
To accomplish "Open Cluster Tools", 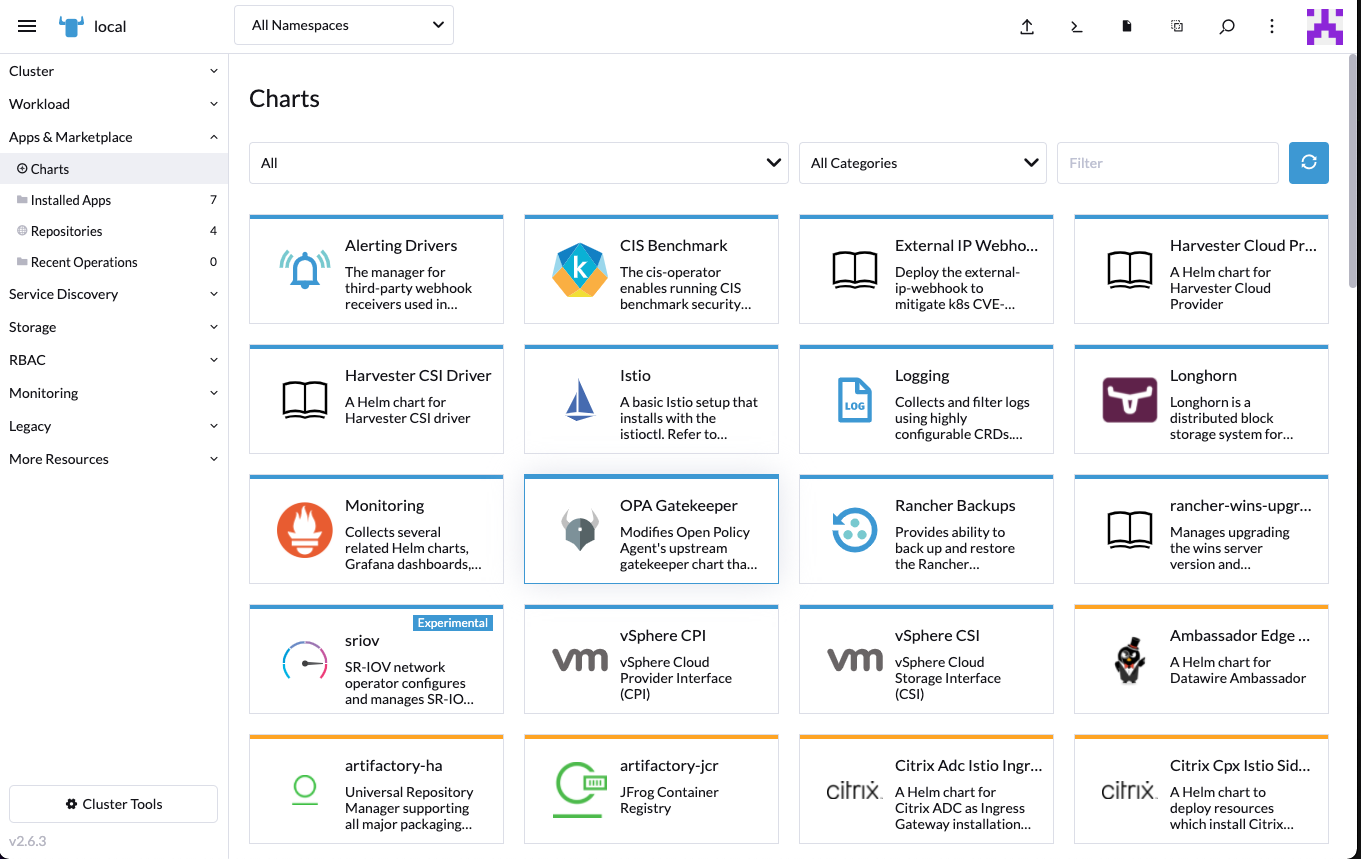I will coord(113,803).
